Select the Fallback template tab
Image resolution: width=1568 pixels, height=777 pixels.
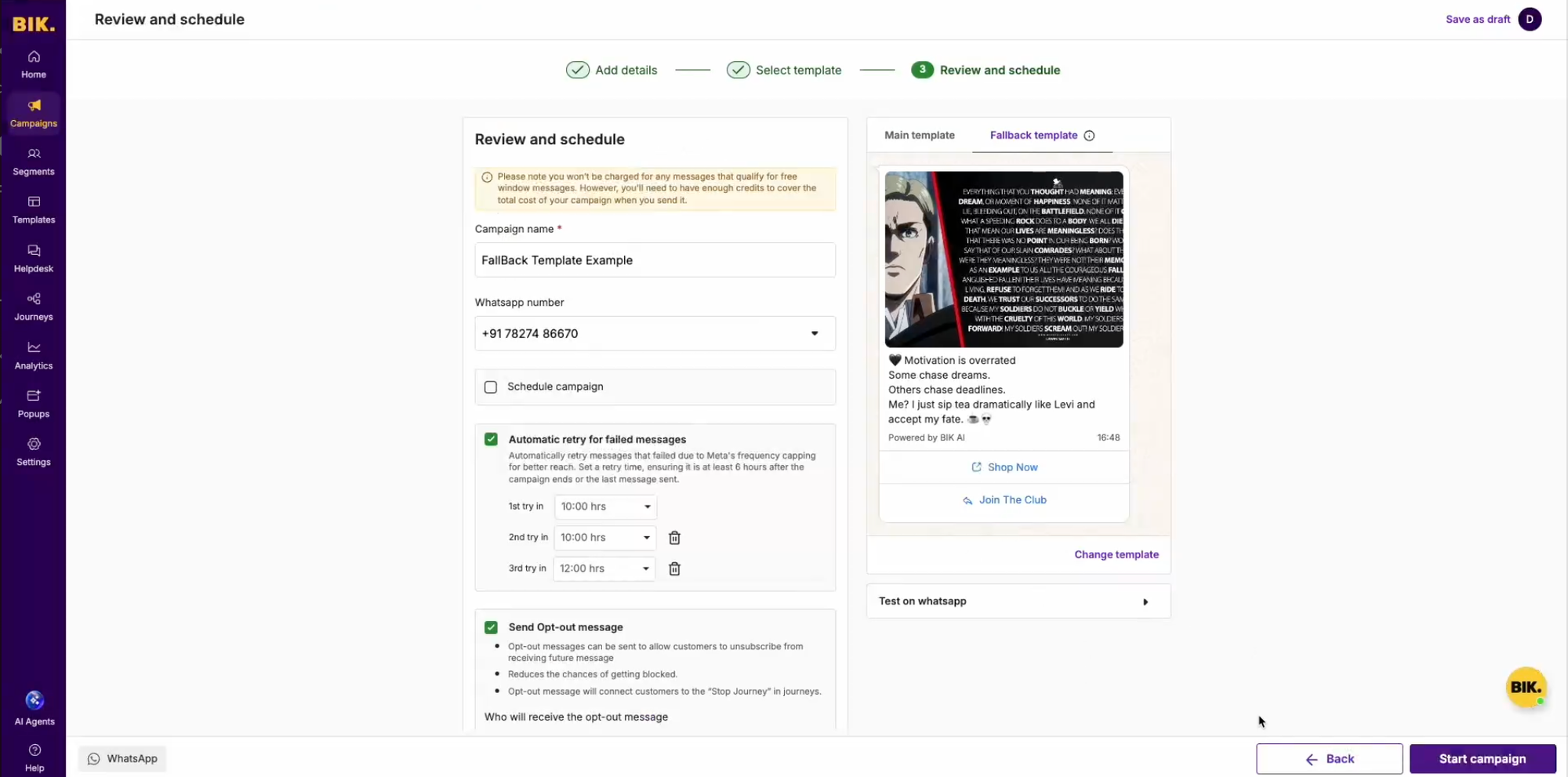(1033, 135)
